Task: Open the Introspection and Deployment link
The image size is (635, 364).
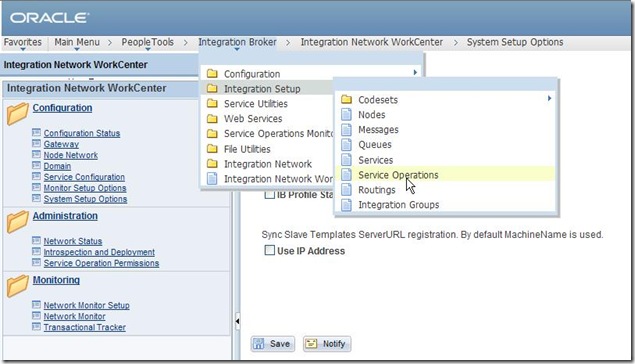Action: pos(99,252)
